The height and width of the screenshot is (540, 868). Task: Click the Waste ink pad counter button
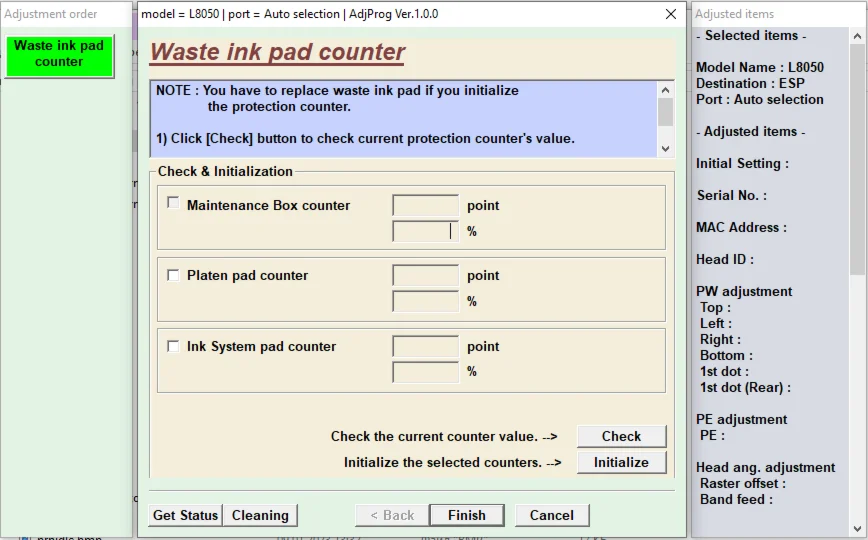(x=59, y=54)
